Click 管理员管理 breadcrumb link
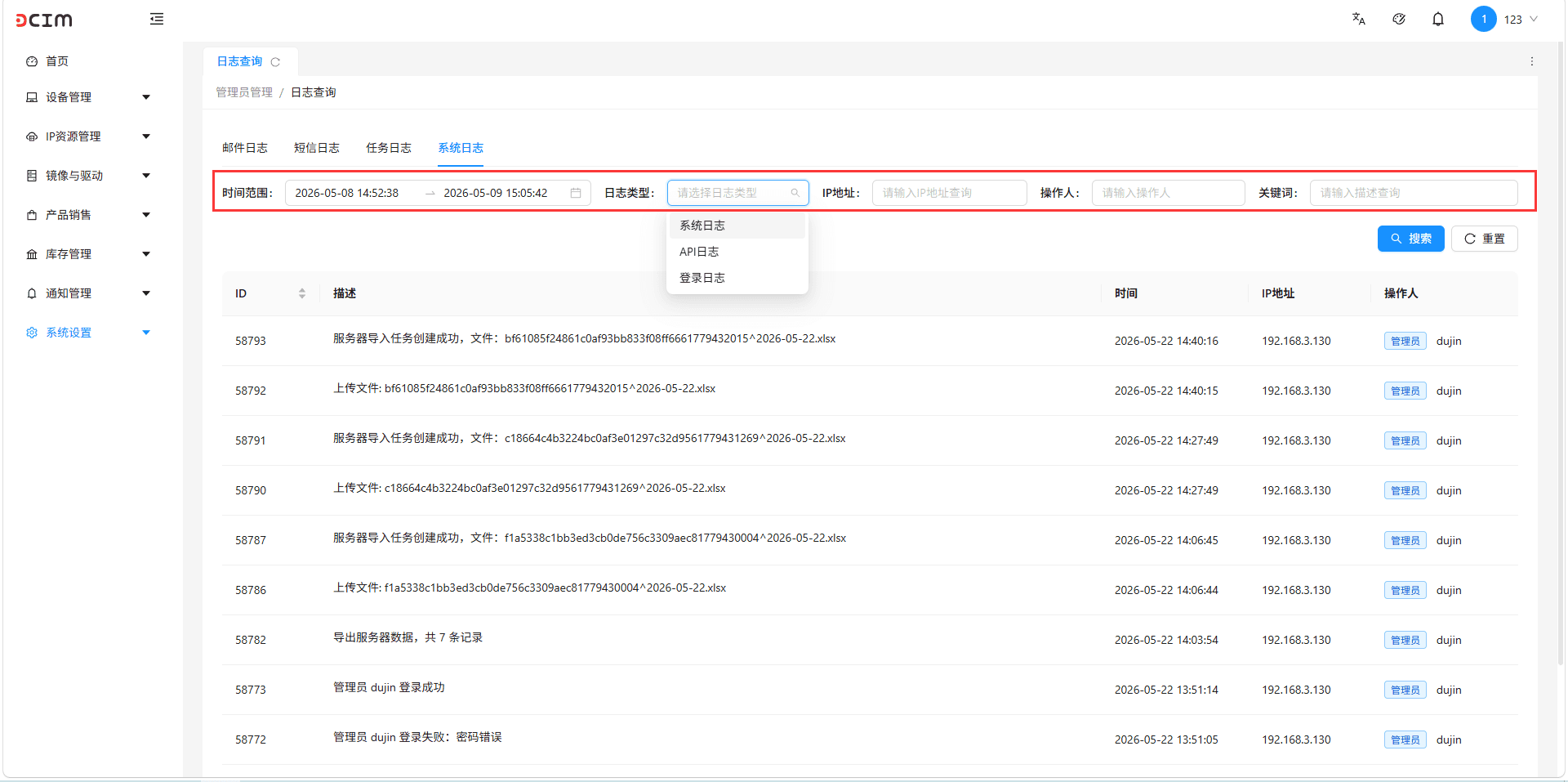The height and width of the screenshot is (782, 1568). [x=244, y=92]
